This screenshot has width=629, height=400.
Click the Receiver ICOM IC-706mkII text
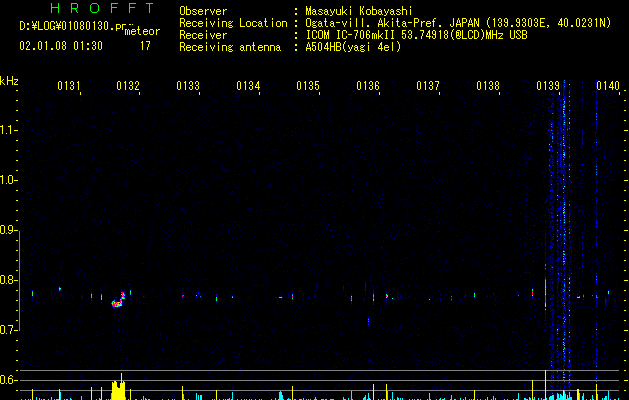pyautogui.click(x=416, y=35)
